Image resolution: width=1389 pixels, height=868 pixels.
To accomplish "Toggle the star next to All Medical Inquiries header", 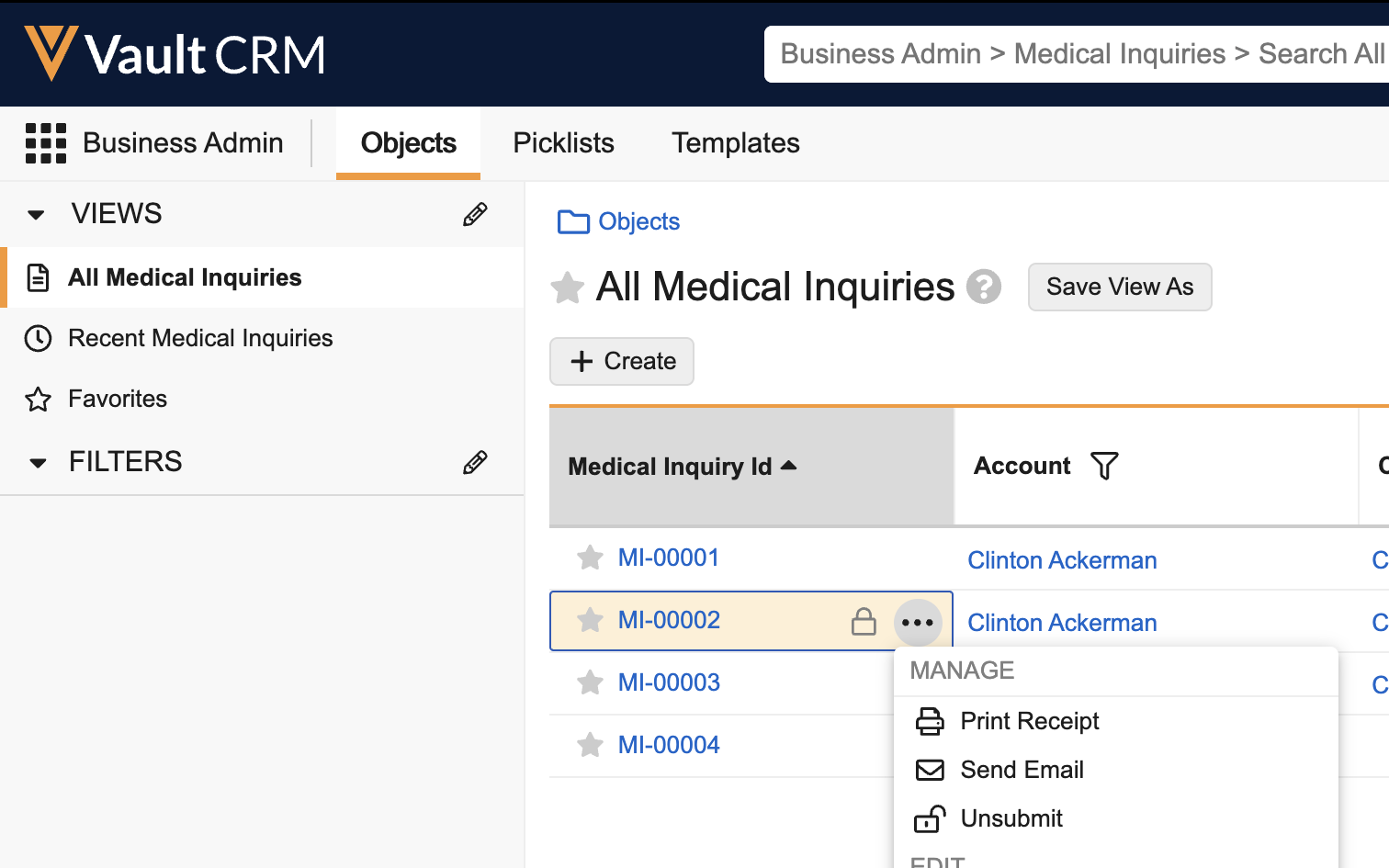I will (x=567, y=287).
